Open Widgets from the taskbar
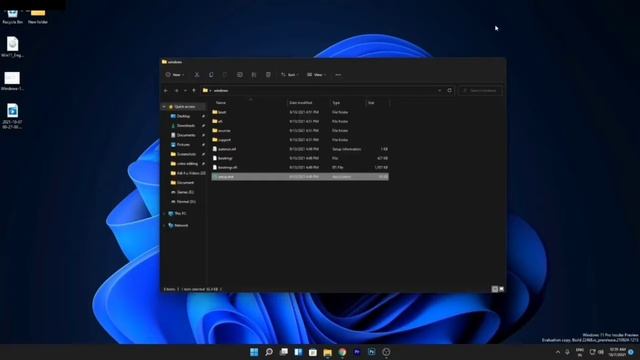 (298, 352)
